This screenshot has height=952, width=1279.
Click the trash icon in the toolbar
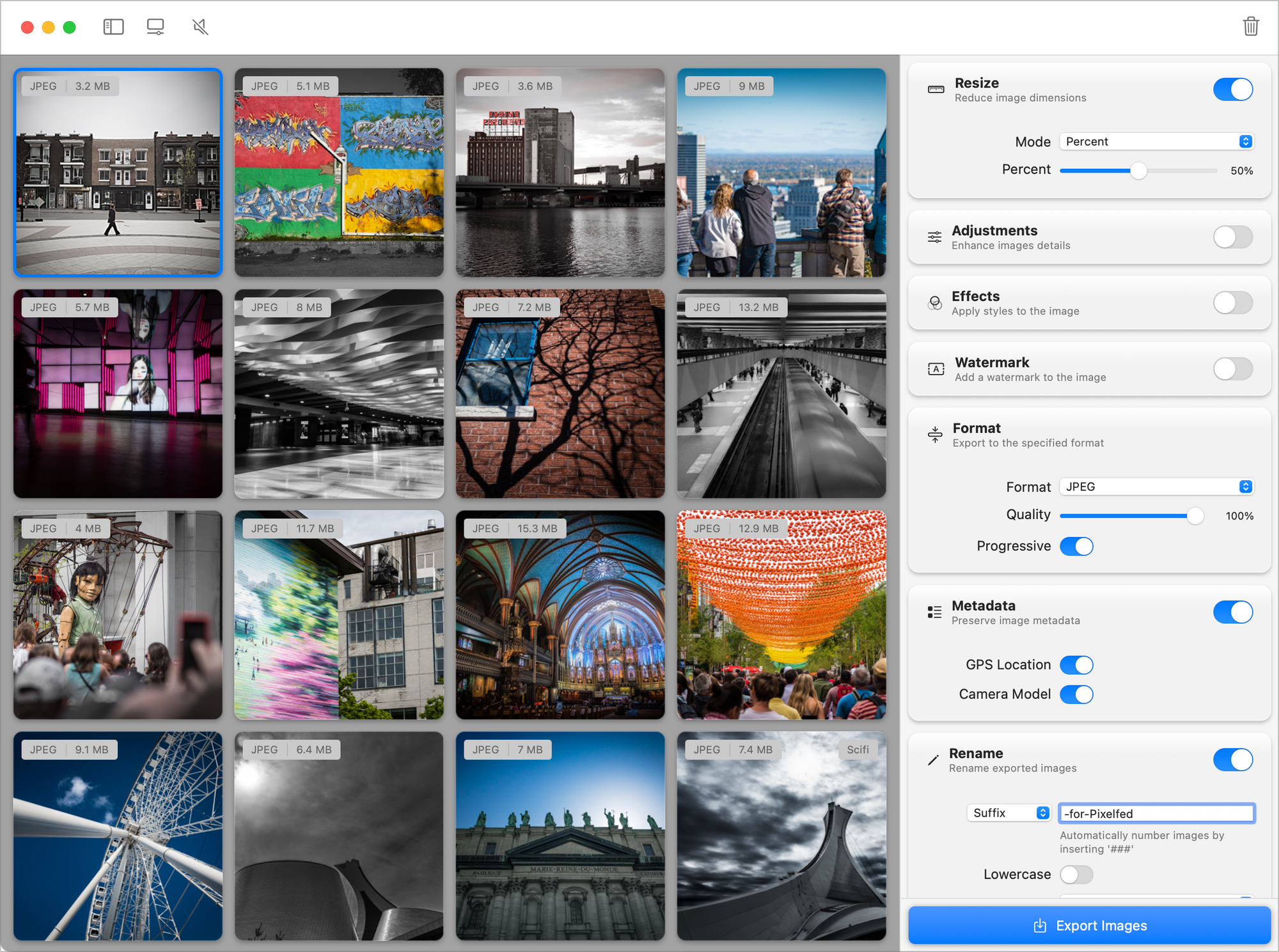pos(1251,26)
